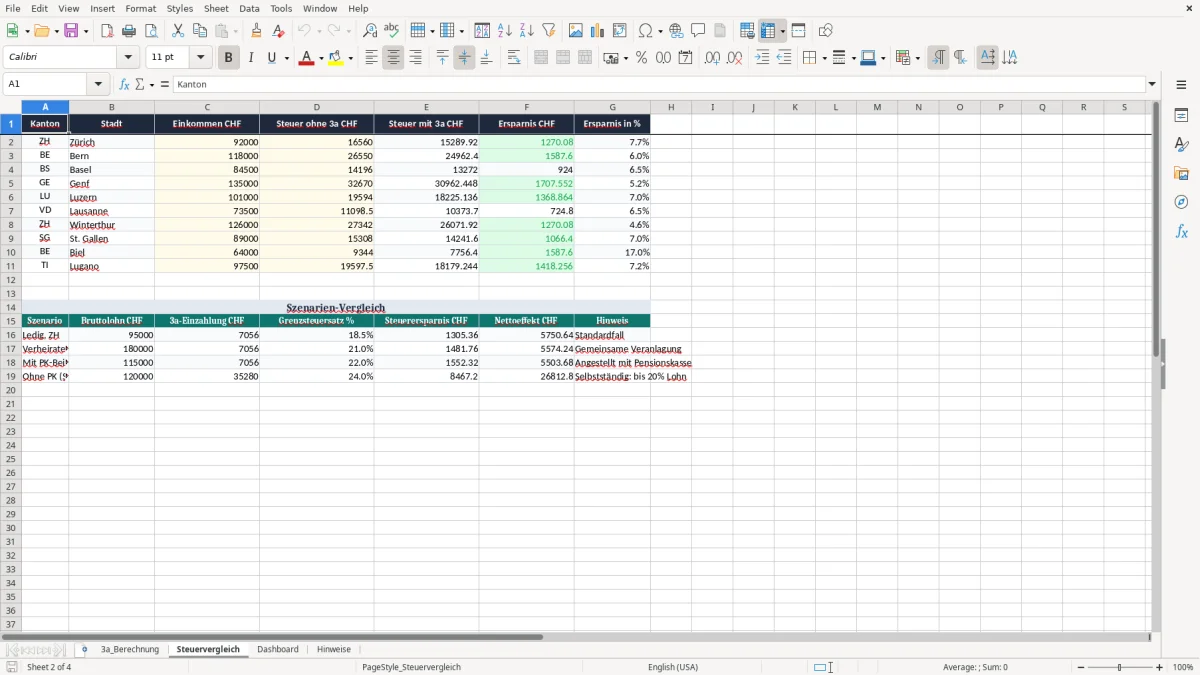Image resolution: width=1200 pixels, height=675 pixels.
Task: Open the Font Name dropdown
Action: click(x=128, y=58)
